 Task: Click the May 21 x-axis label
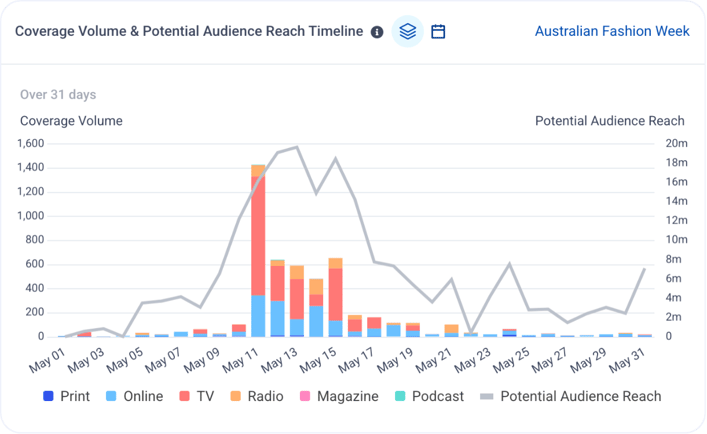(x=434, y=360)
